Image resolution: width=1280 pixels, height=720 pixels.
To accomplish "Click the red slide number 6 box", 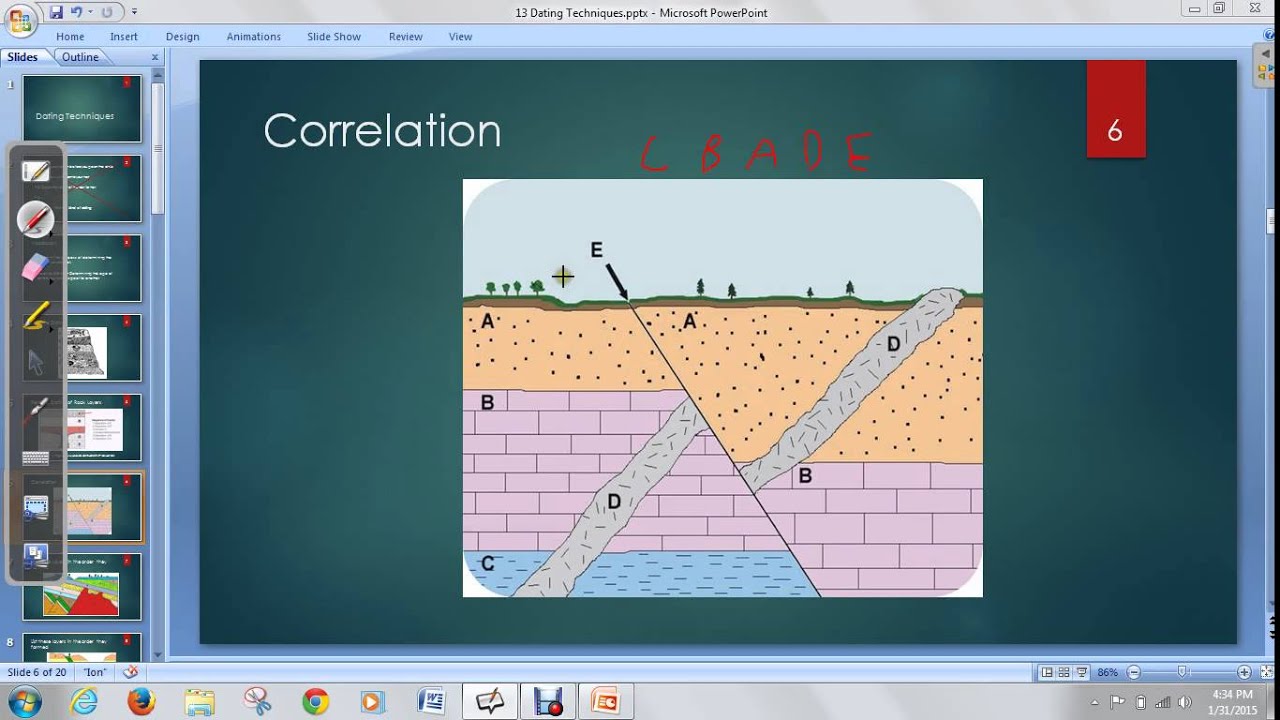I will [x=1115, y=109].
